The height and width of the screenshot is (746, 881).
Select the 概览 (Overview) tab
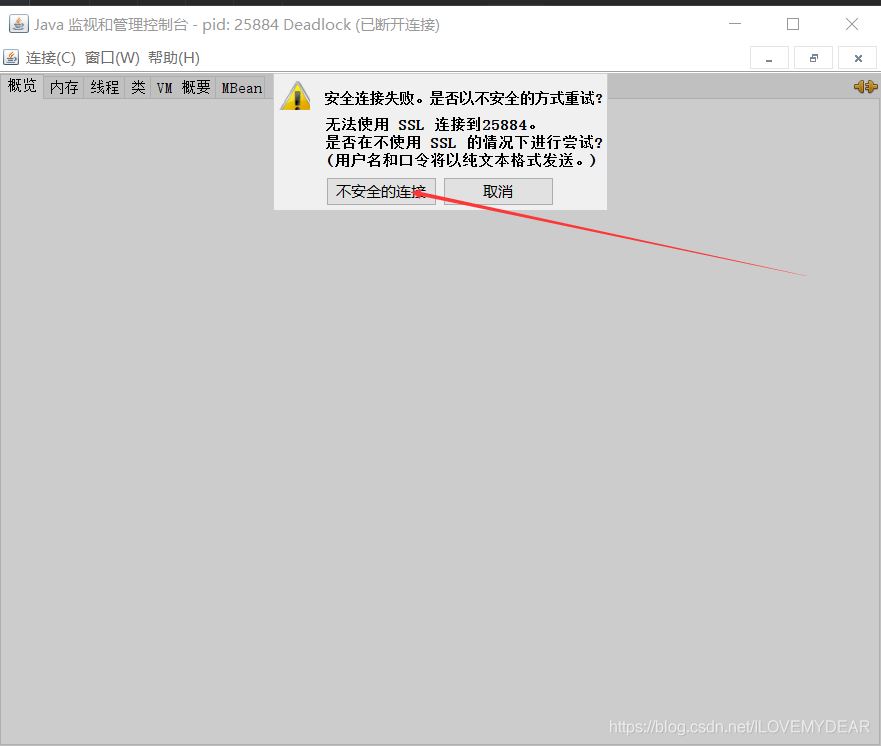click(22, 87)
